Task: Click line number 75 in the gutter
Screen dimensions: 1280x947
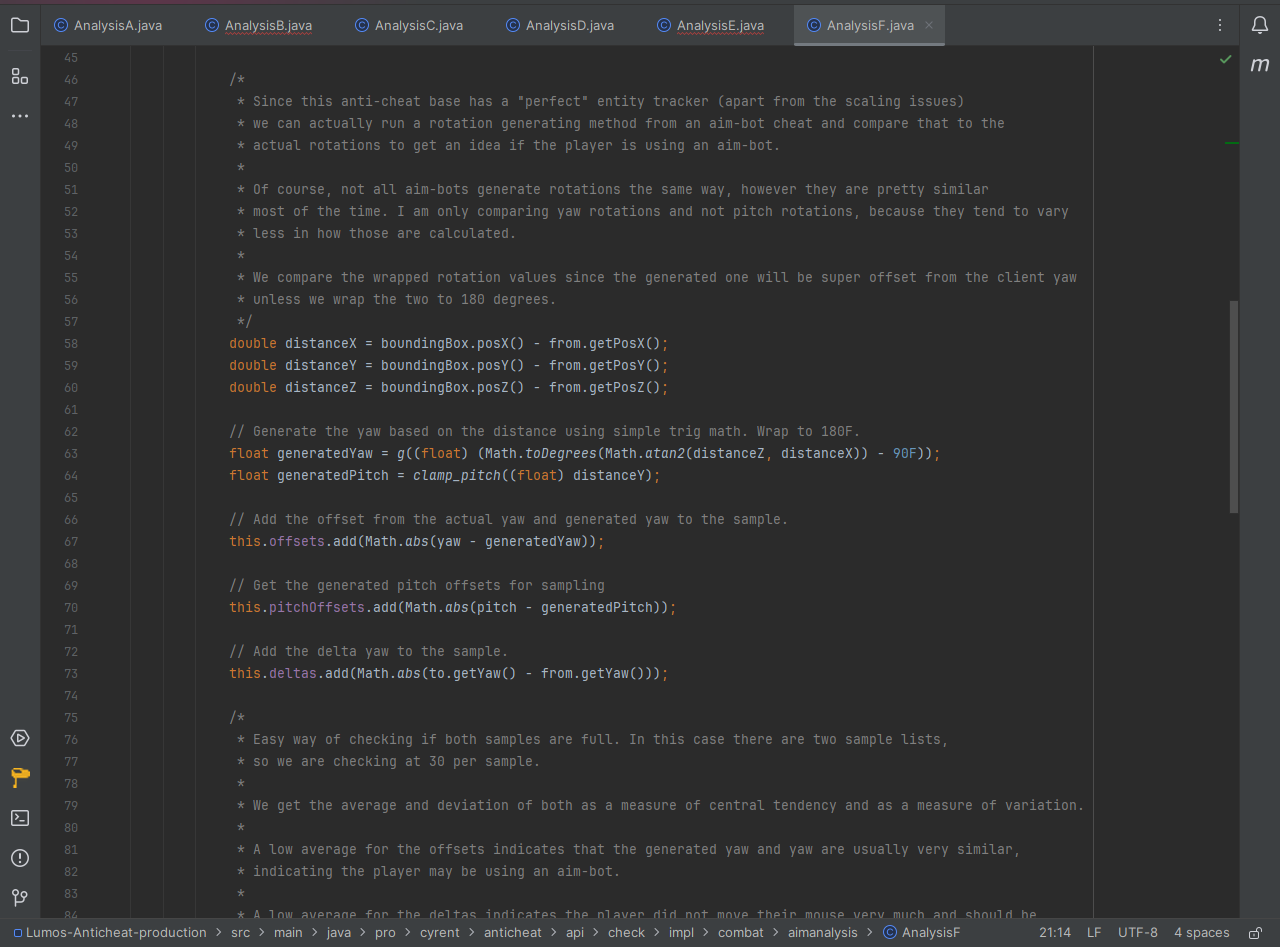Action: coord(70,717)
